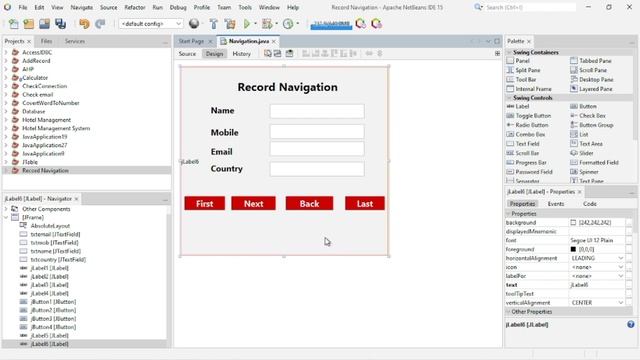Expand Other Components in Navigator
This screenshot has height=360, width=640.
click(x=6, y=209)
